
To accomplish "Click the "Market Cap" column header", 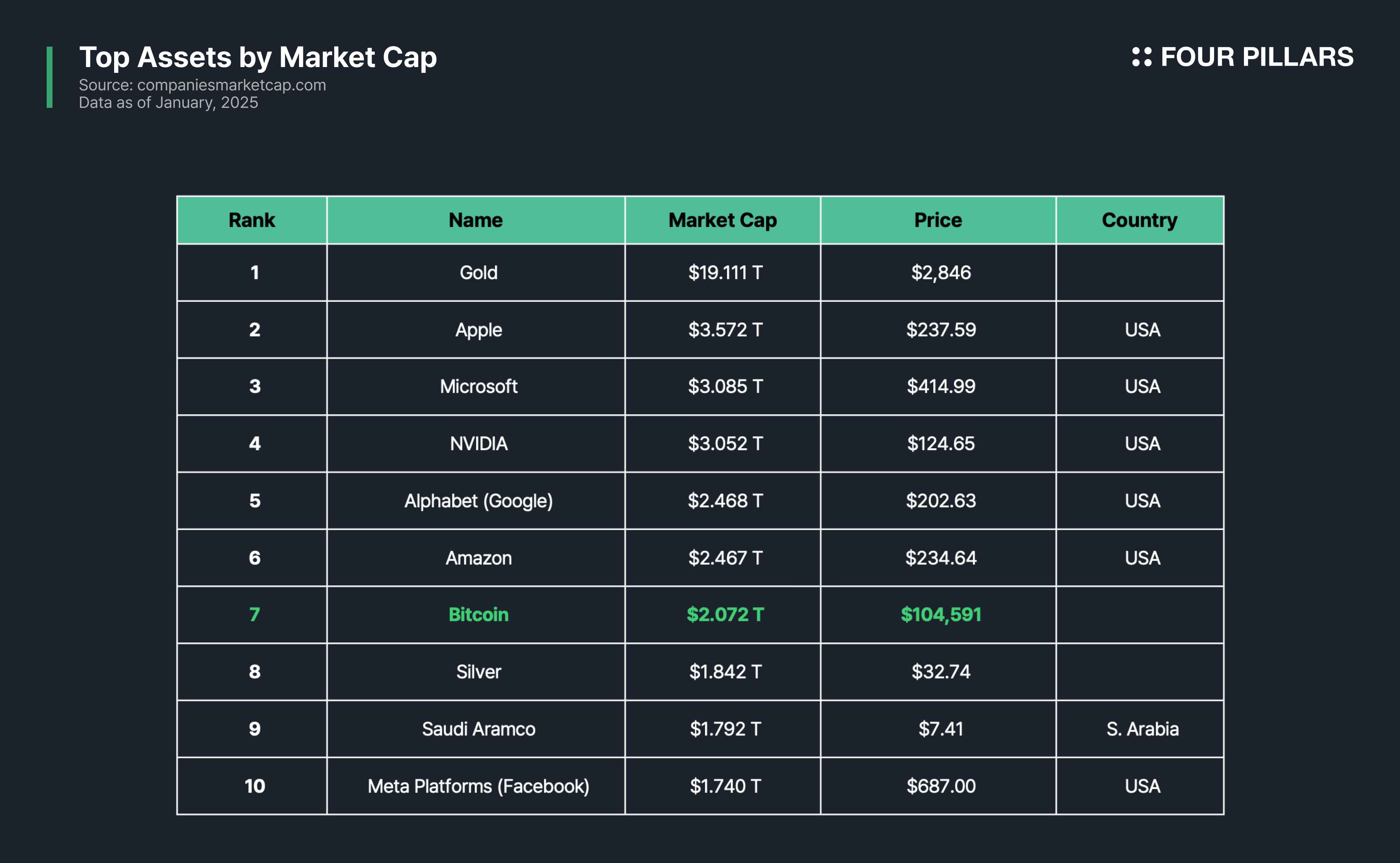I will [x=722, y=220].
